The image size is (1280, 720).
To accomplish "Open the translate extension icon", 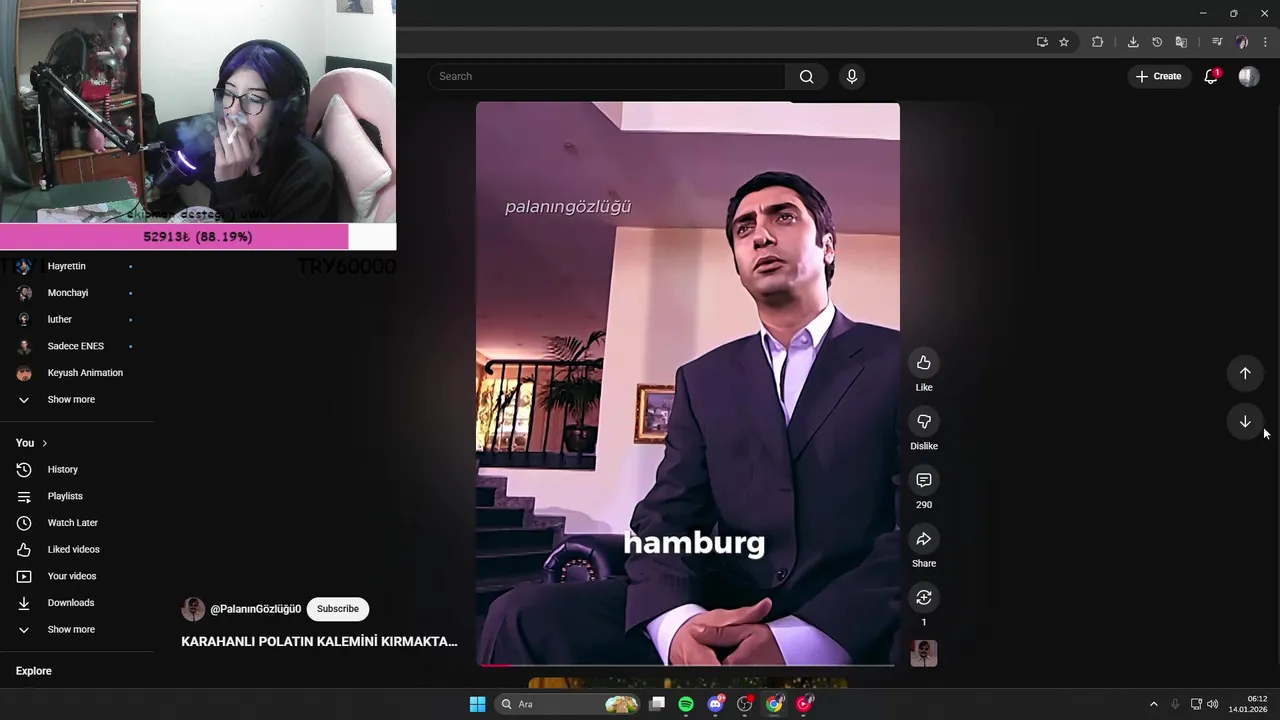I will tap(1181, 42).
